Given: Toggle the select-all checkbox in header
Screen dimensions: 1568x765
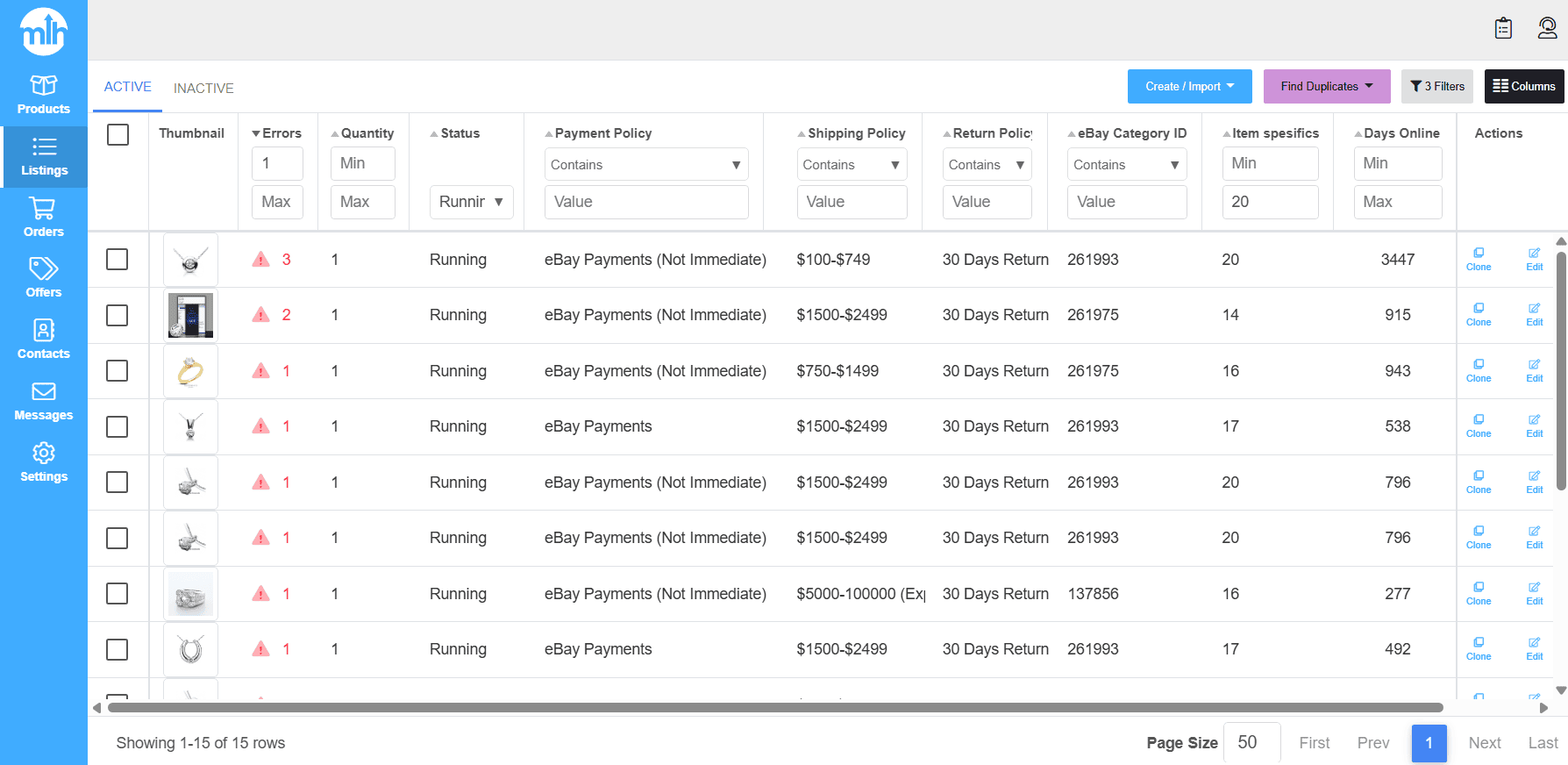Looking at the screenshot, I should [118, 134].
